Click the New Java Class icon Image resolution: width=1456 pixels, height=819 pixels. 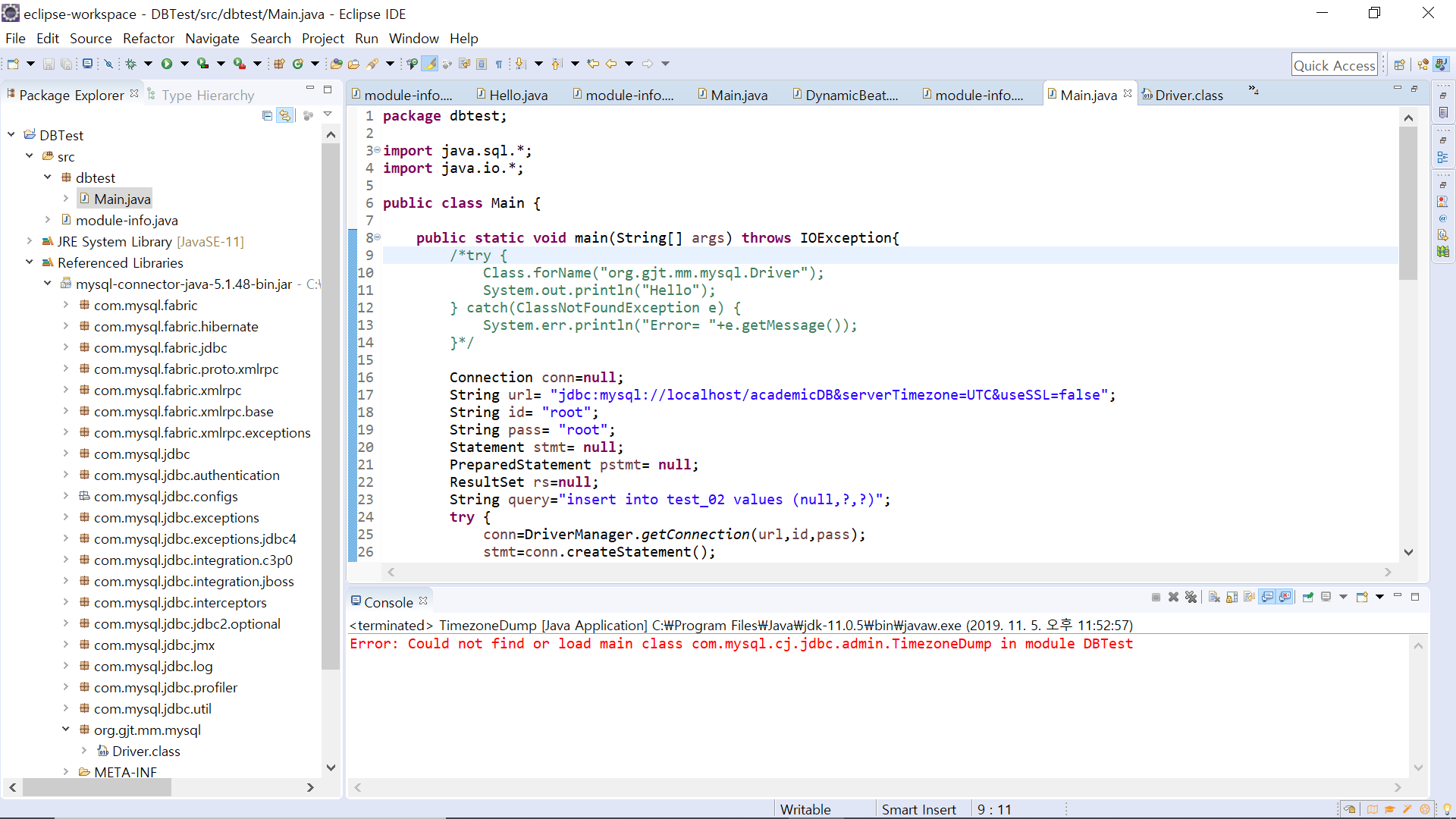[298, 64]
